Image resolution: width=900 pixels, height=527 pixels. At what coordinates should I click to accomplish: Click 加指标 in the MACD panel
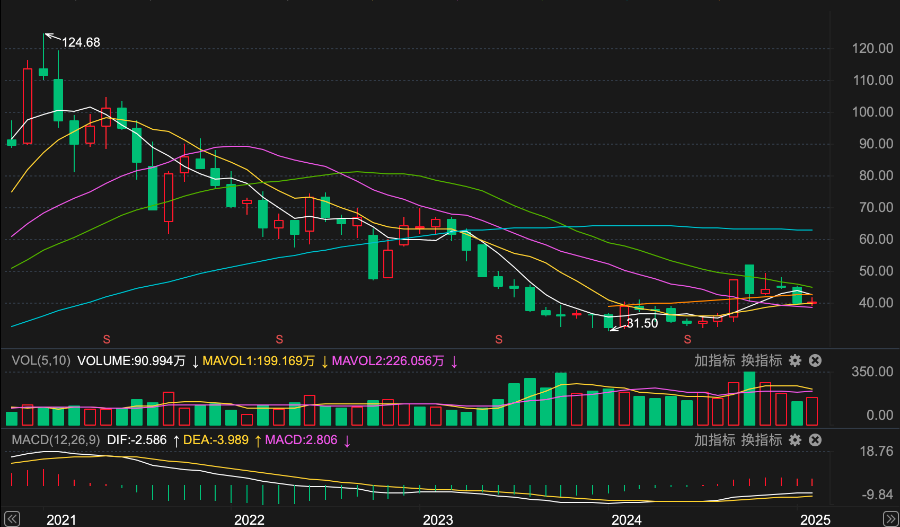[715, 439]
